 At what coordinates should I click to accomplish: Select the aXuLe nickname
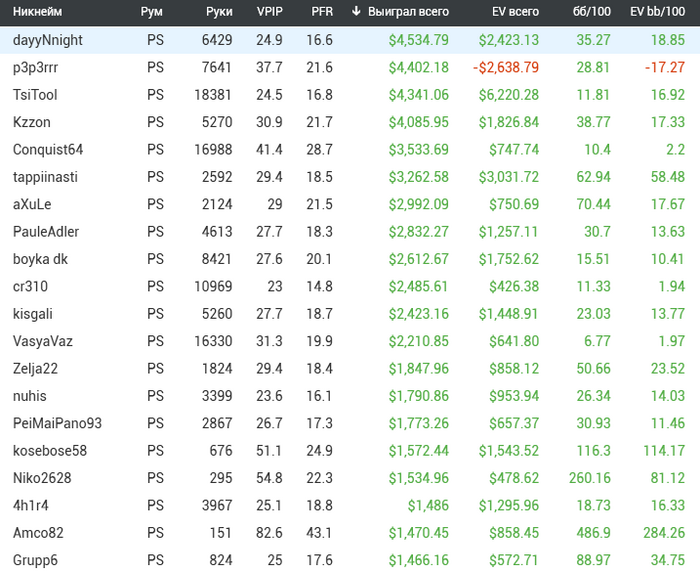point(32,204)
